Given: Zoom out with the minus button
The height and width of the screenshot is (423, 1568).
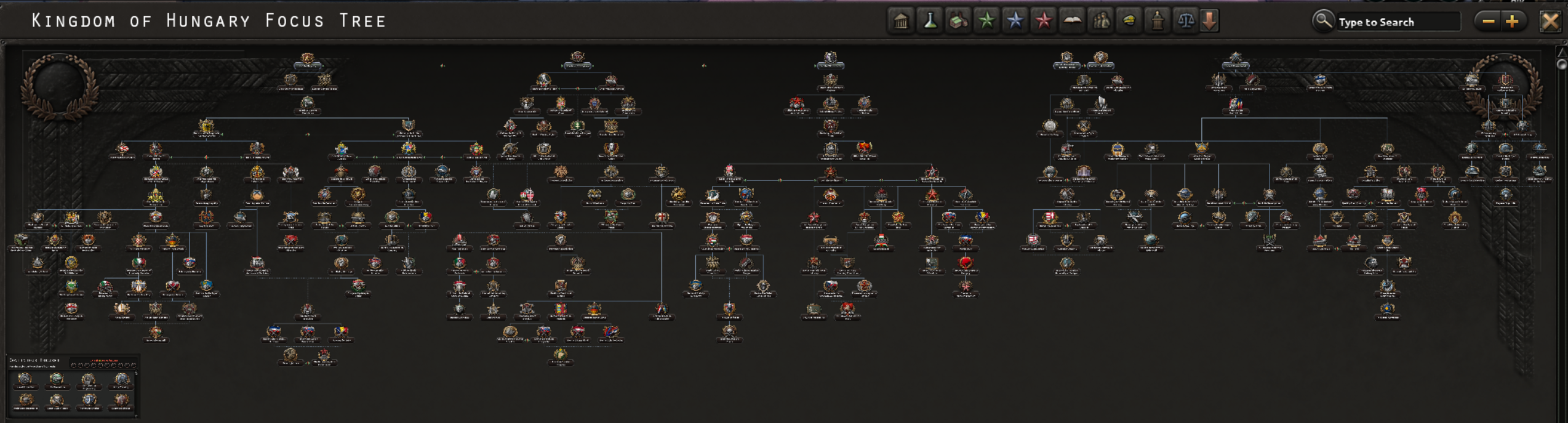Looking at the screenshot, I should click(x=1488, y=22).
